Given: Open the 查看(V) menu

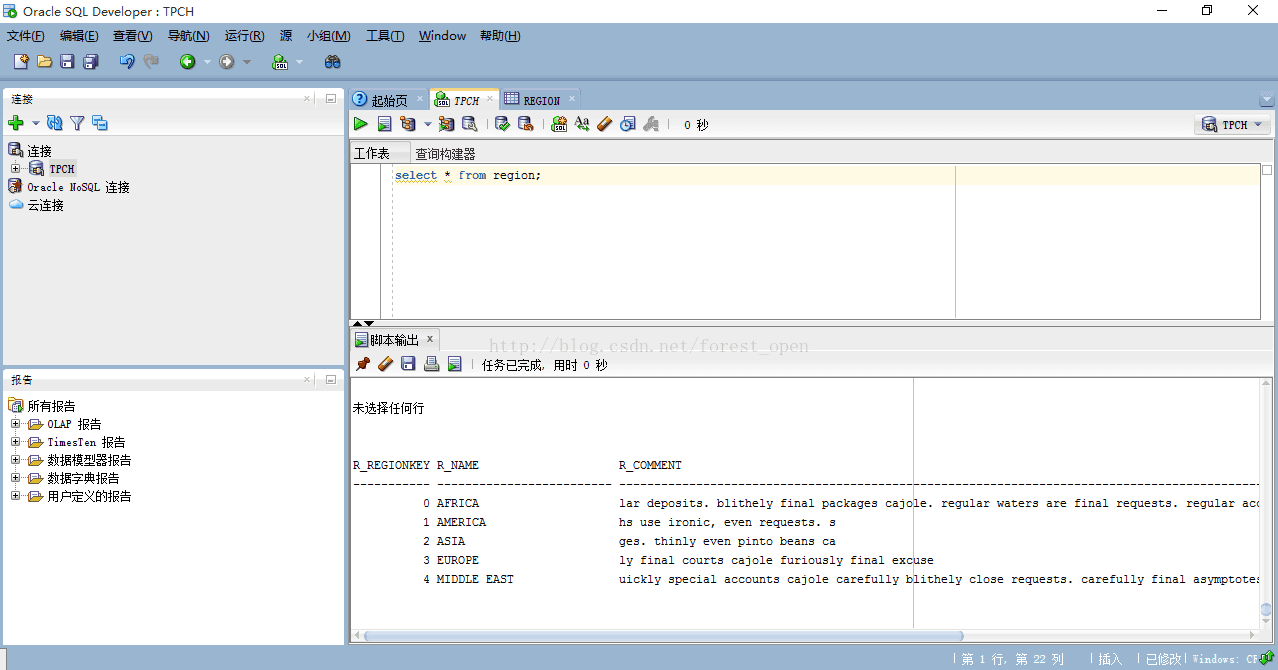Looking at the screenshot, I should (132, 36).
